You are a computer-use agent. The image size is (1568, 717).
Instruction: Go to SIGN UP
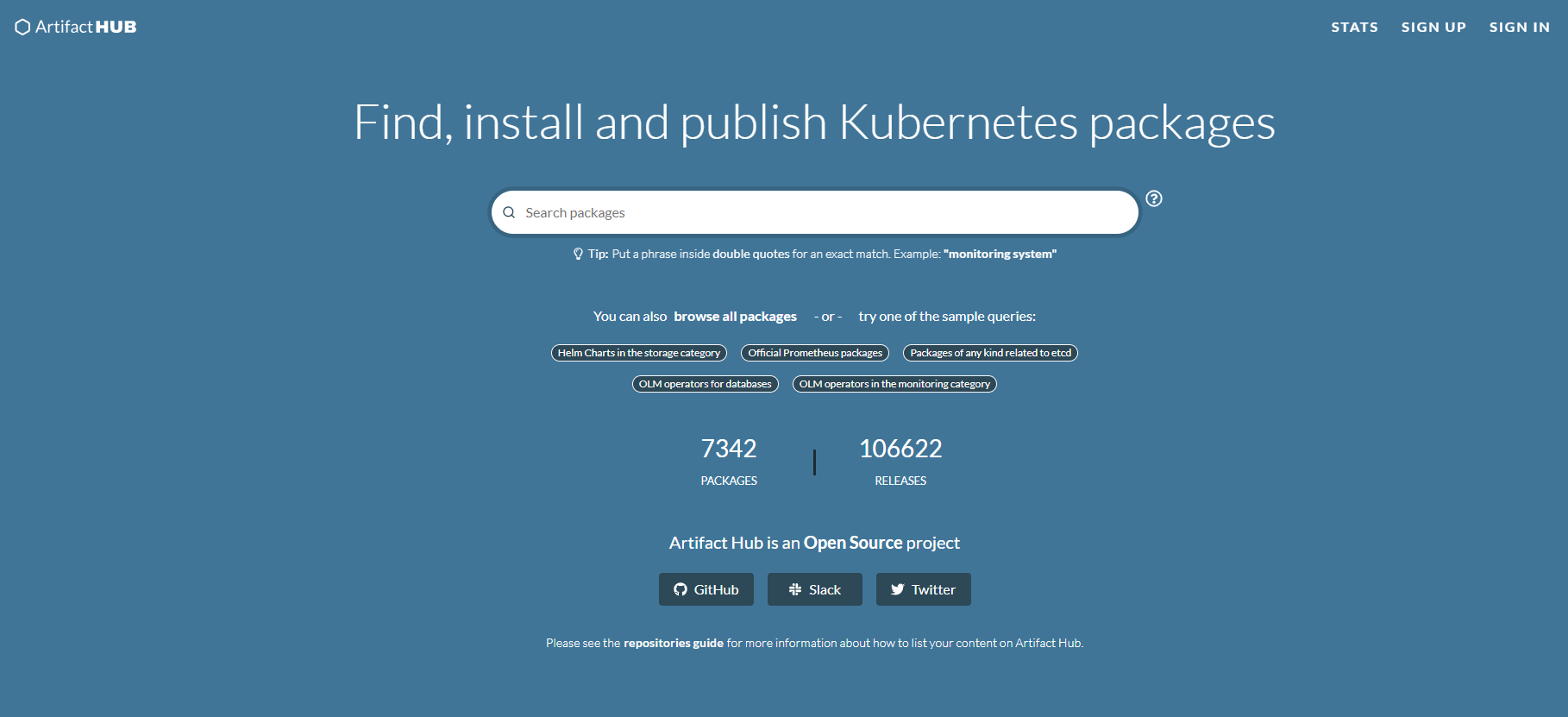pos(1433,28)
